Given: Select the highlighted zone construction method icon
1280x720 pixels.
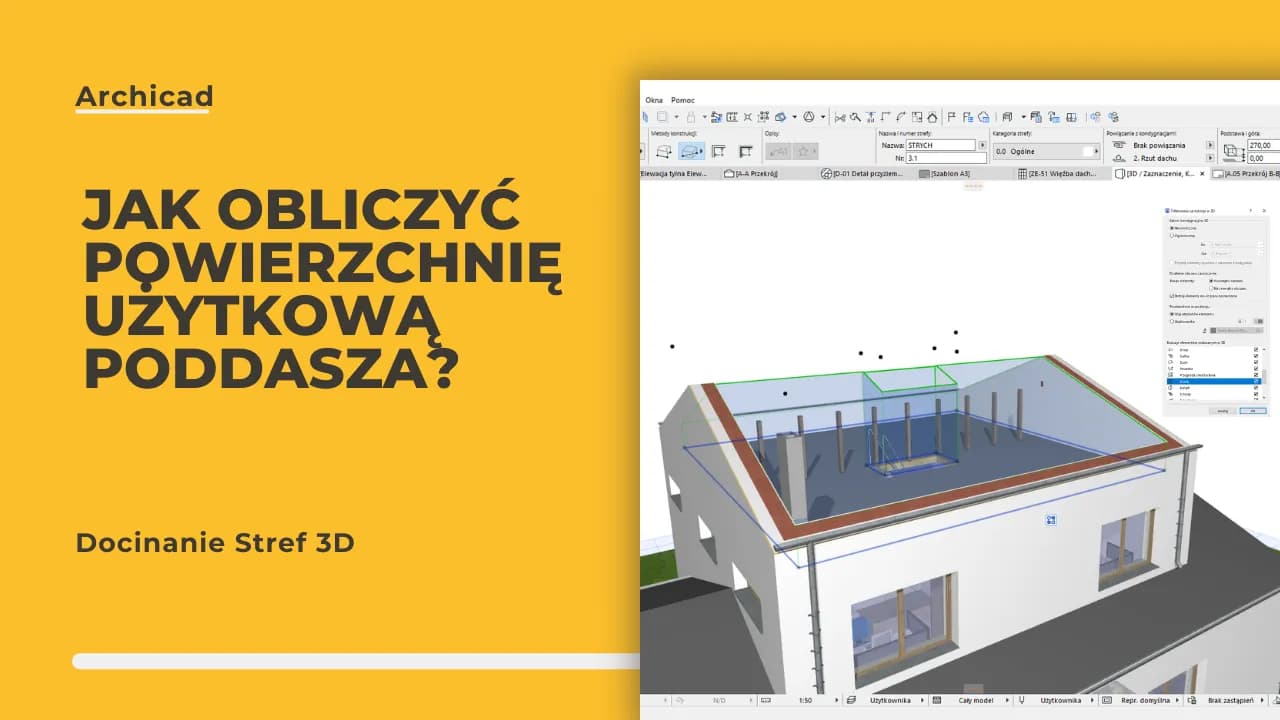Looking at the screenshot, I should pyautogui.click(x=691, y=152).
